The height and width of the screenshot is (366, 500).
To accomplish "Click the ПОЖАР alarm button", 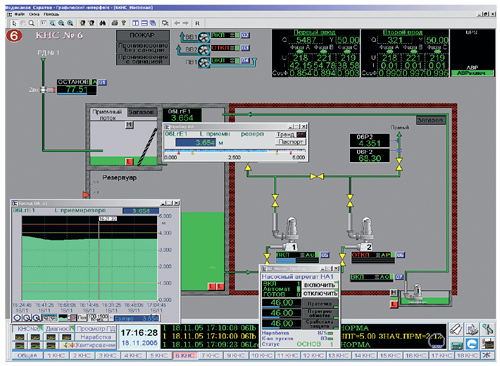I will (143, 35).
